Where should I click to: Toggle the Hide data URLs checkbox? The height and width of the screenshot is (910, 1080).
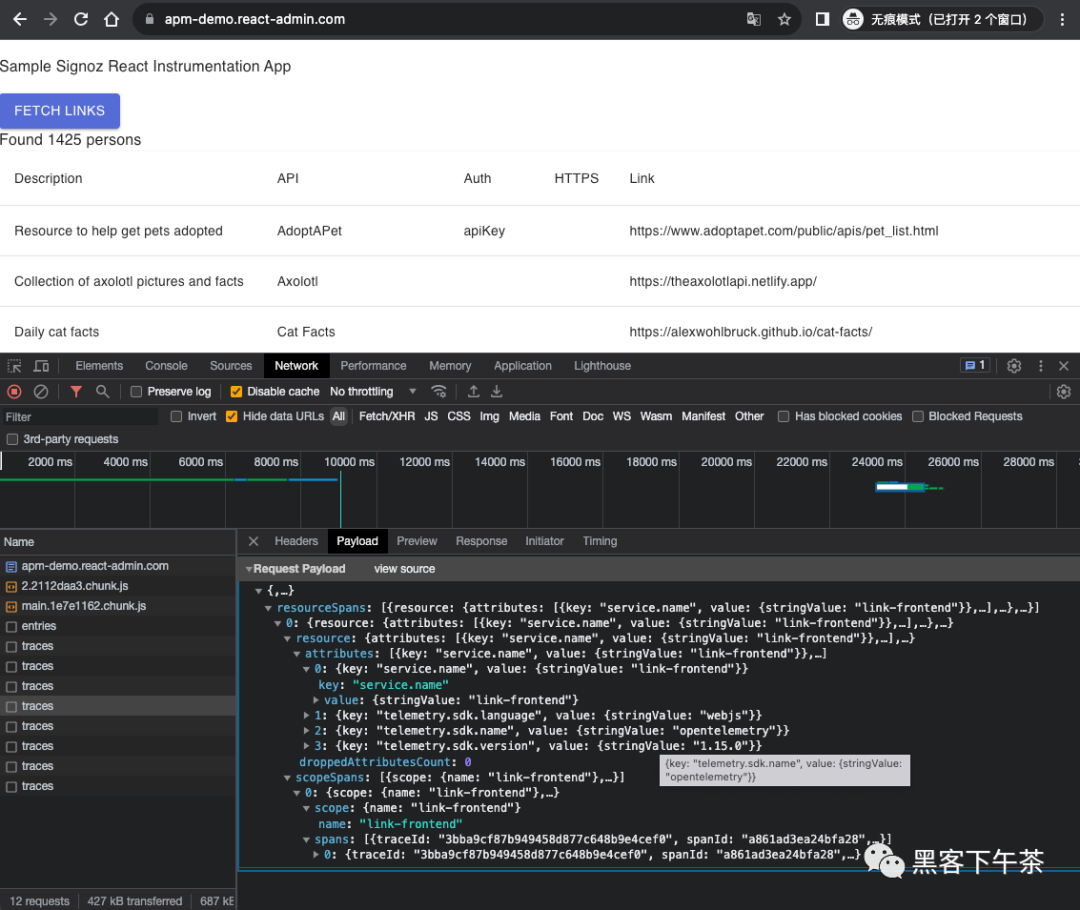click(232, 417)
